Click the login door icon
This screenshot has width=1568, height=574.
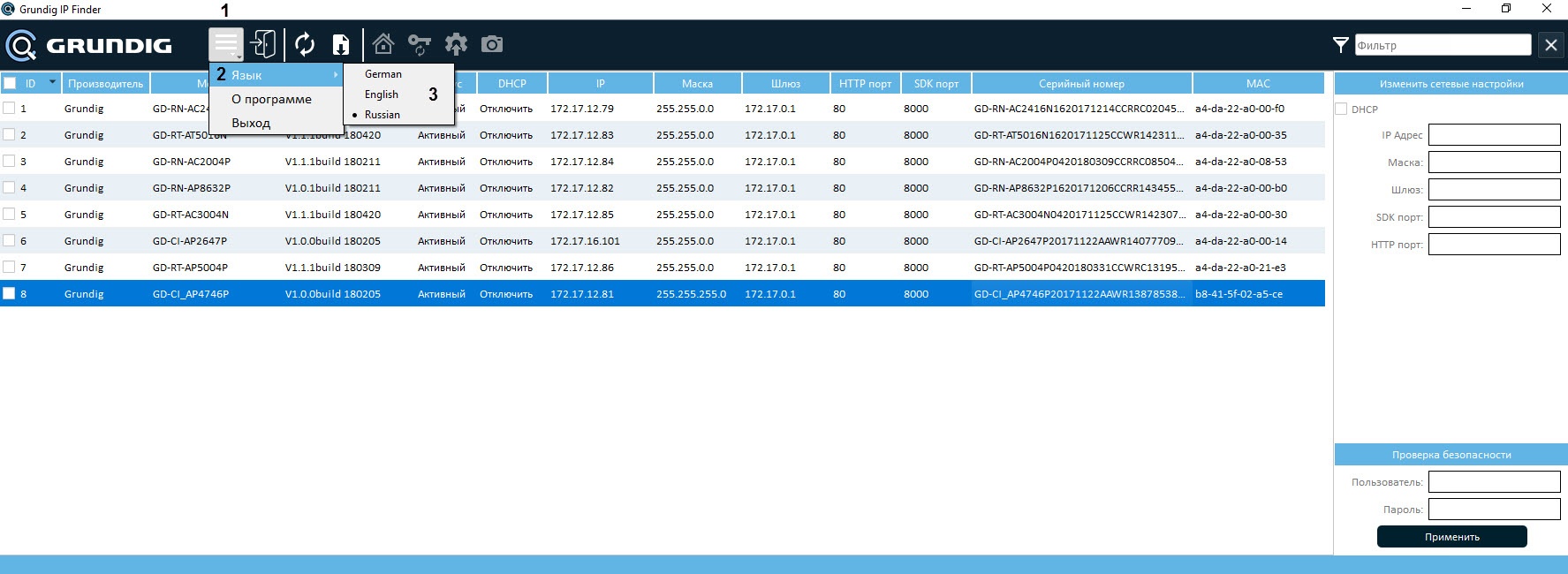(263, 44)
